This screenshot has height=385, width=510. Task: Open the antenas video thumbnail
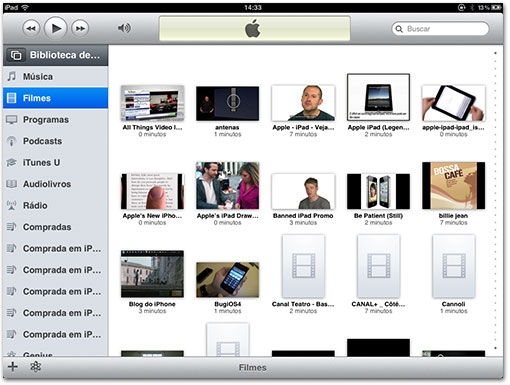(x=227, y=103)
